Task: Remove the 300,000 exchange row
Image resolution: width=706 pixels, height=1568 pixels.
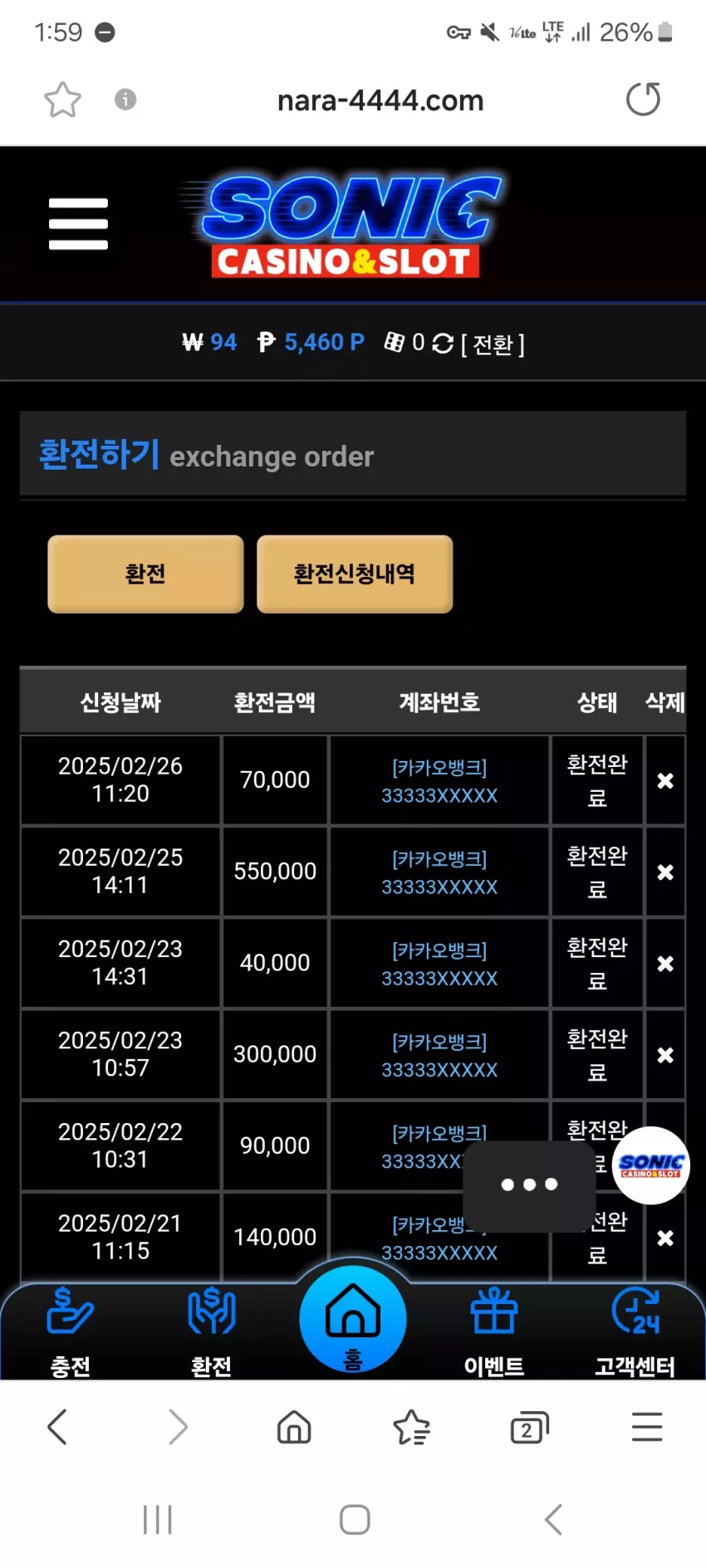Action: pyautogui.click(x=665, y=1055)
